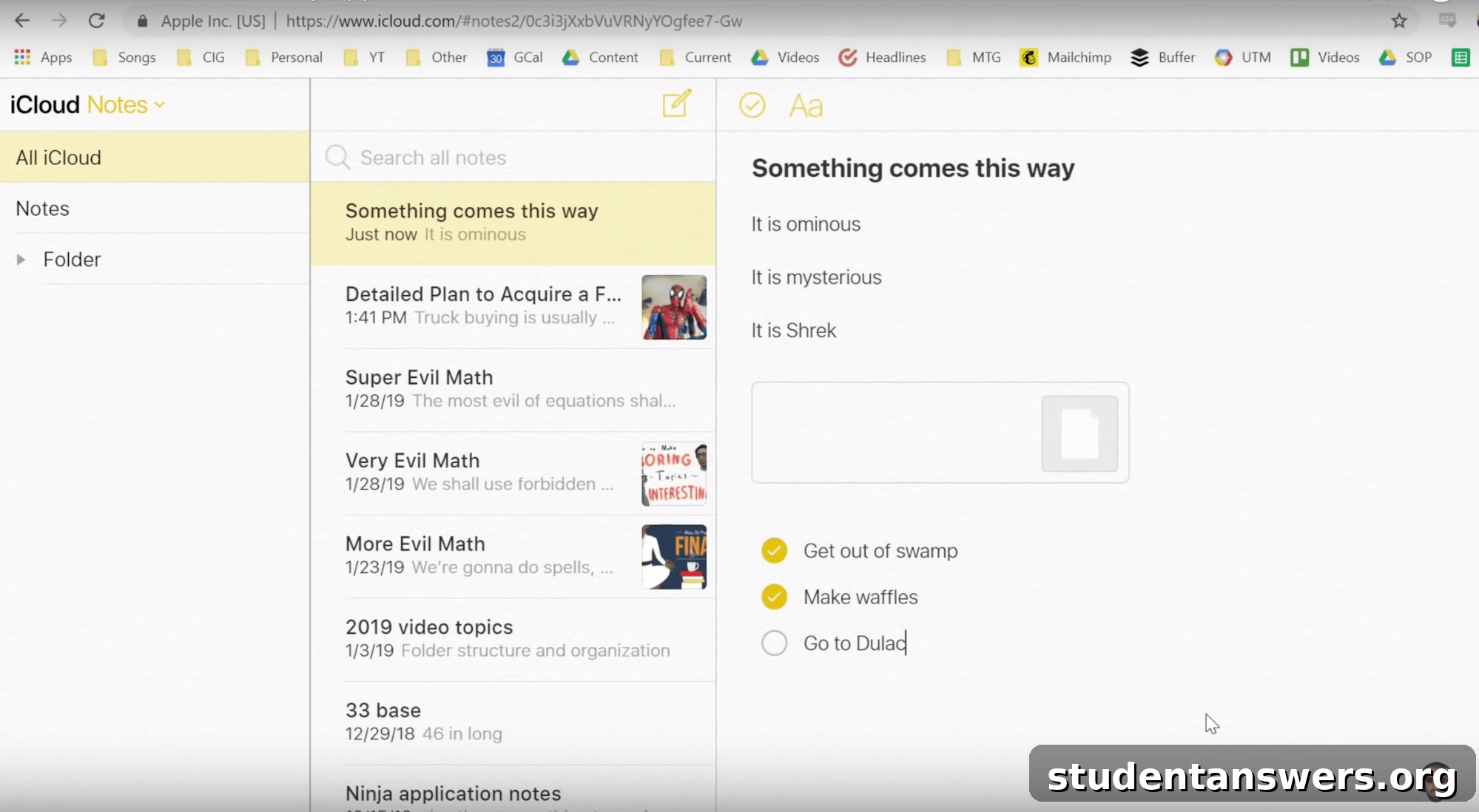Click the browser address bar URL
This screenshot has height=812, width=1479.
[x=513, y=21]
